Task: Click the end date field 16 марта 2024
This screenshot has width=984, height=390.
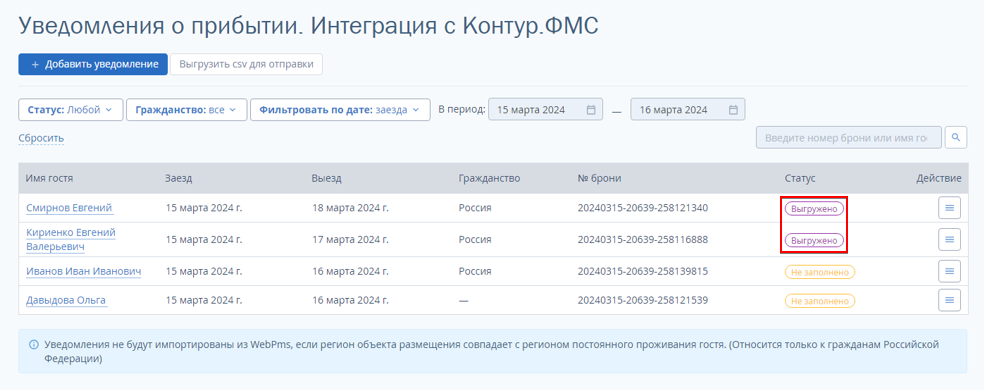Action: click(x=688, y=109)
